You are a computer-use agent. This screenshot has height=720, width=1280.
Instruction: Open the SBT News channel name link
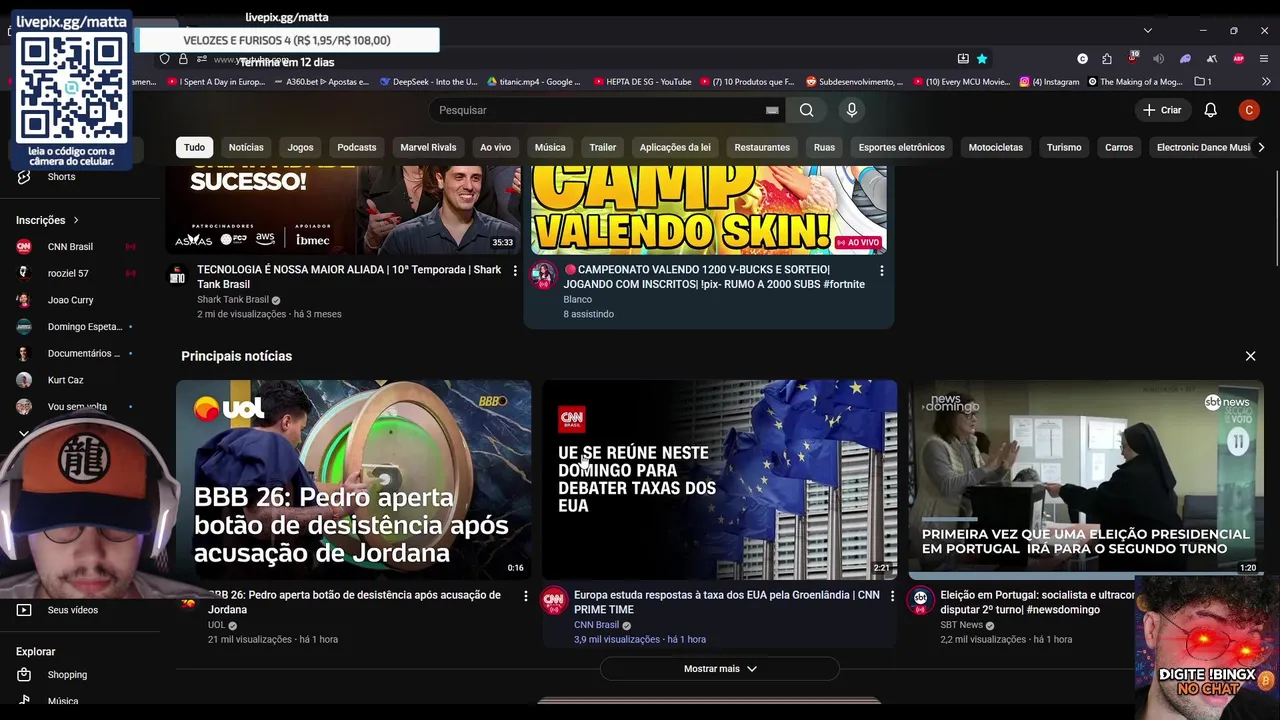[961, 625]
